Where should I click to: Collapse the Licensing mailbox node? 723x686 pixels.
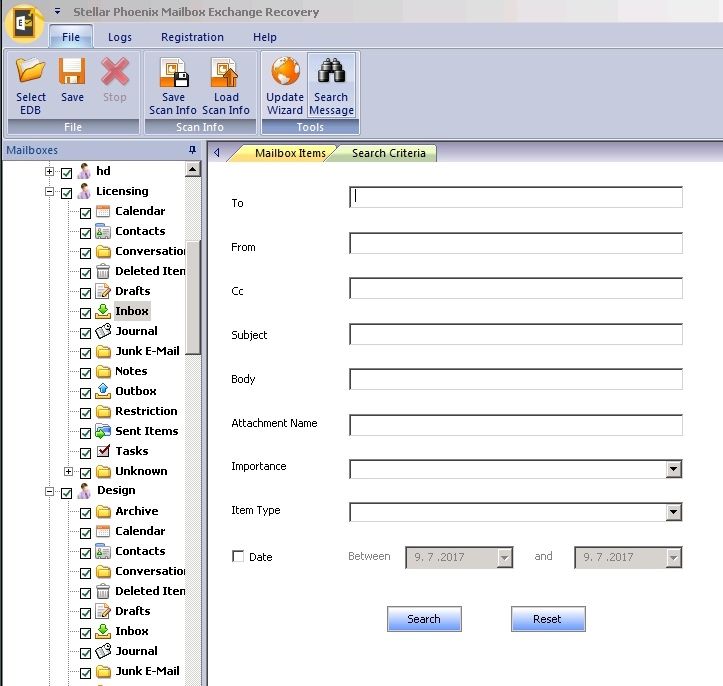[x=49, y=191]
